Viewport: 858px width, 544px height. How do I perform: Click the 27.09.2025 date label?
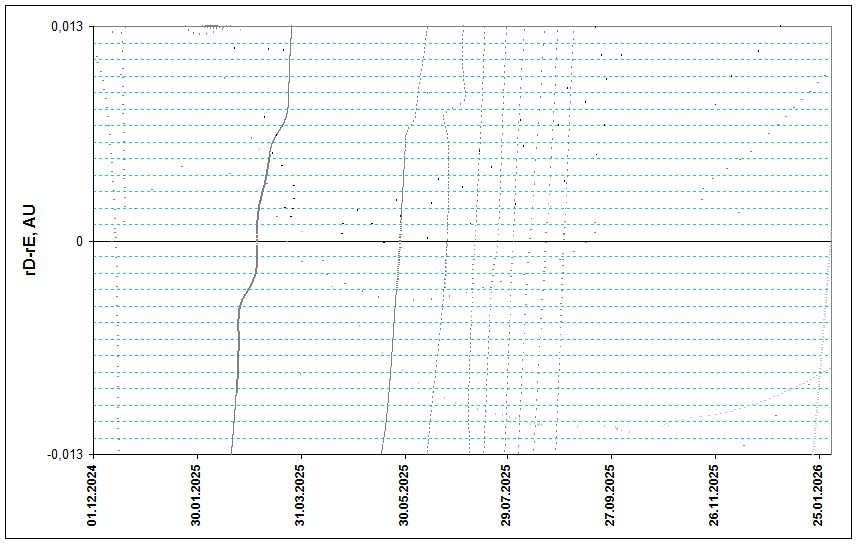tap(611, 496)
